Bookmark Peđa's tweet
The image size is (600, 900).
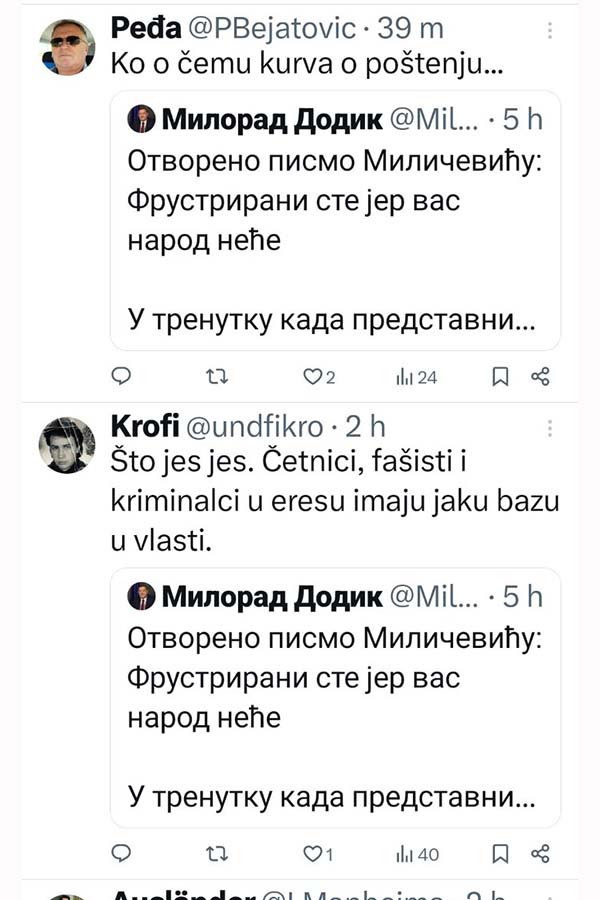501,376
